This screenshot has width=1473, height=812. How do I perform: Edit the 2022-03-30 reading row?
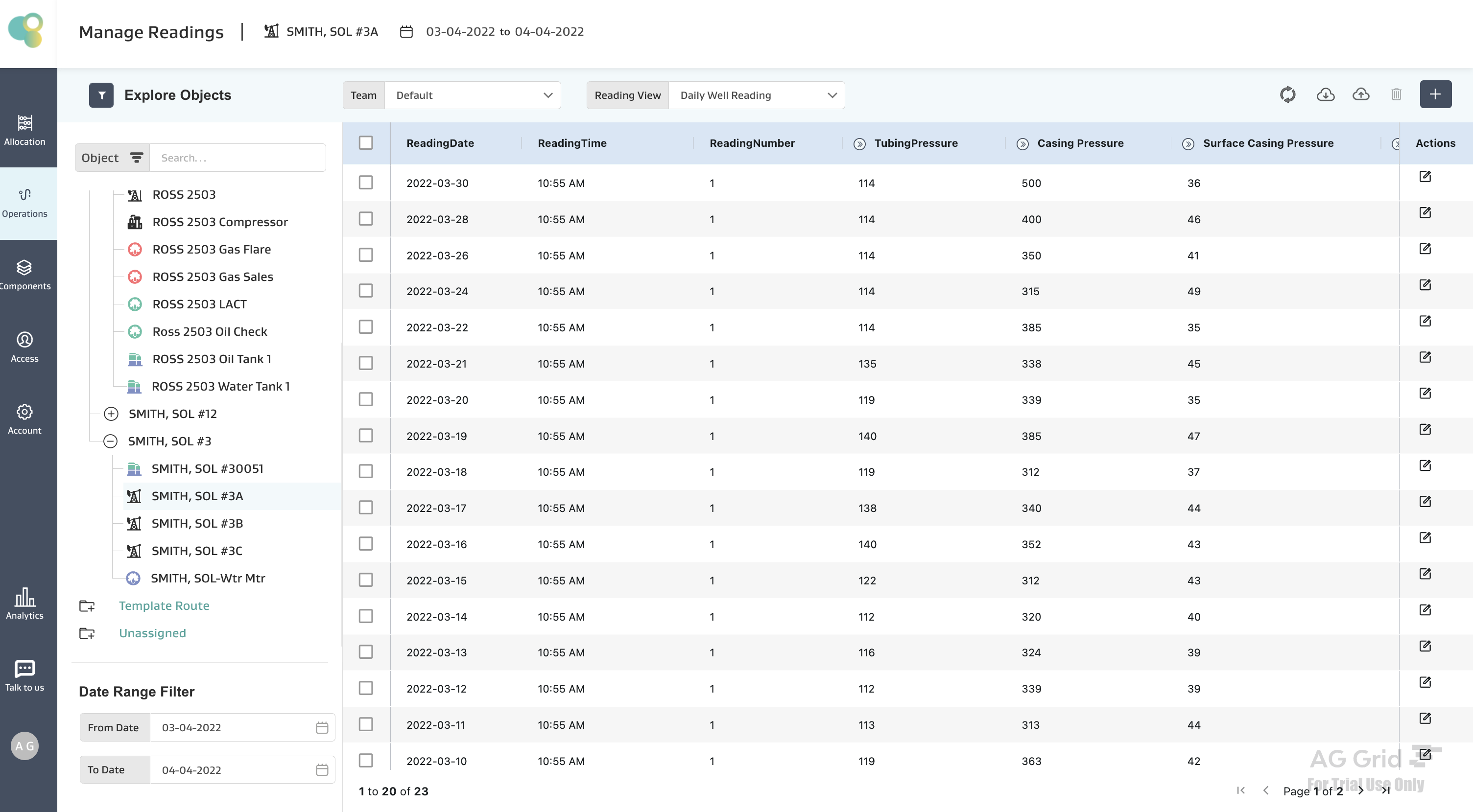coord(1425,177)
